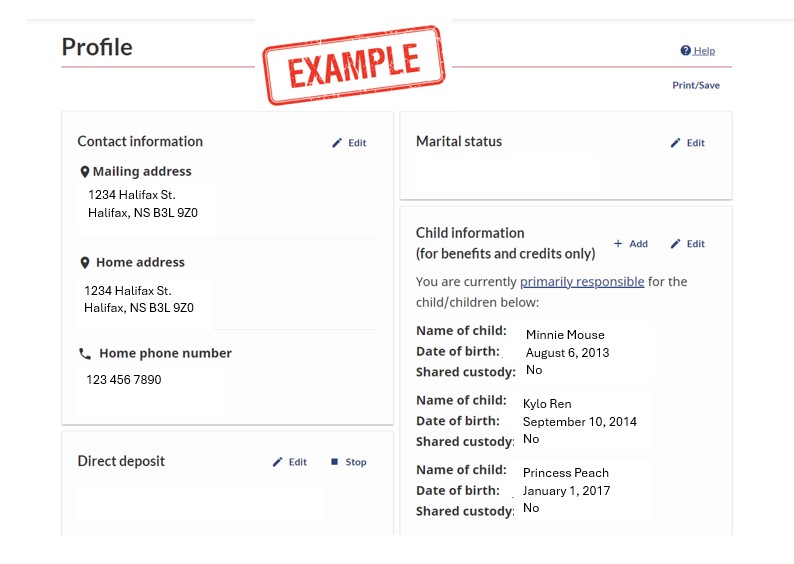Click the Mailing address location pin icon
Screen dimensions: 794x564
[85, 172]
